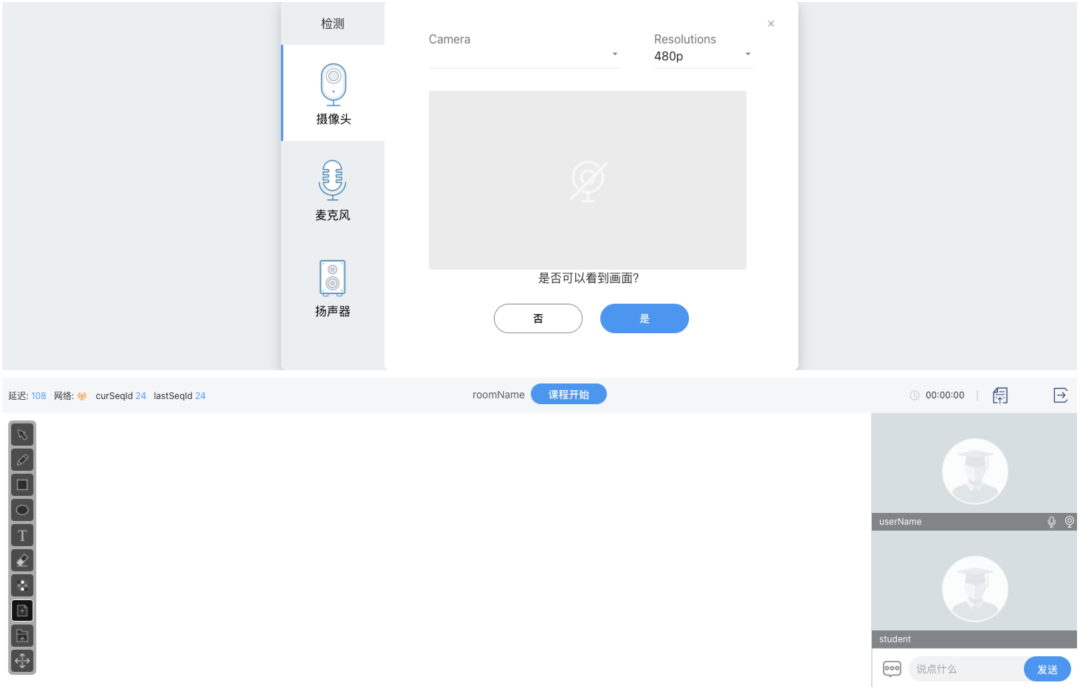Toggle the camera on the userName video tile
This screenshot has height=687, width=1080.
[x=1068, y=521]
